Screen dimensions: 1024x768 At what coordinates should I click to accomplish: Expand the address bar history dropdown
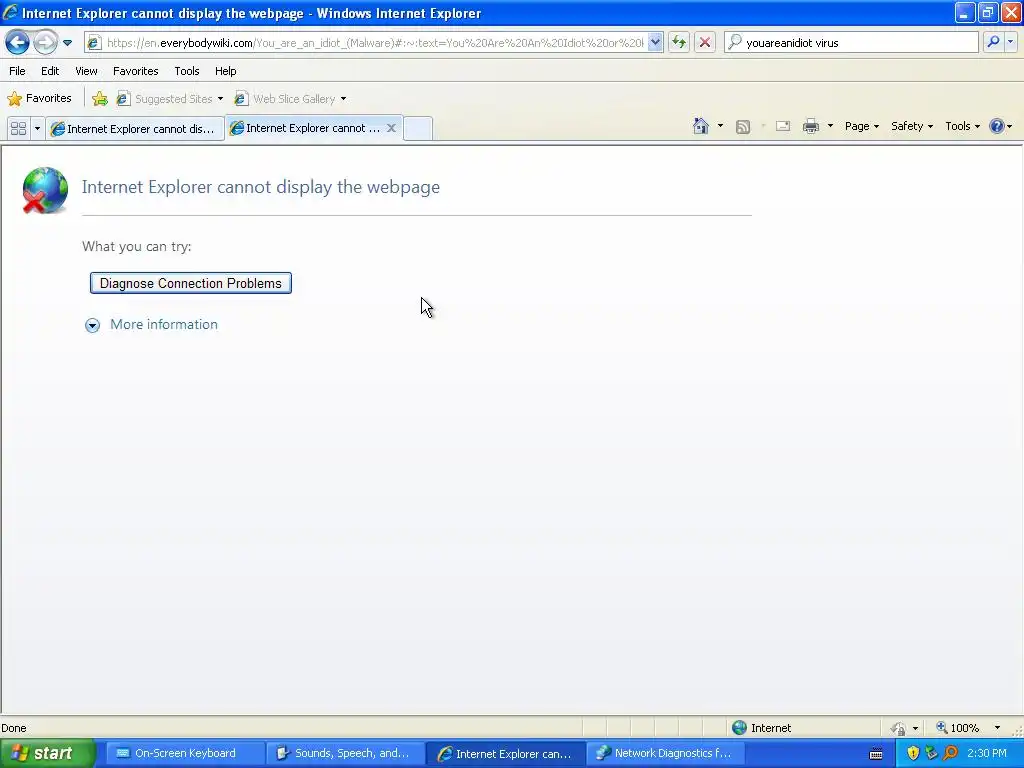[x=655, y=43]
